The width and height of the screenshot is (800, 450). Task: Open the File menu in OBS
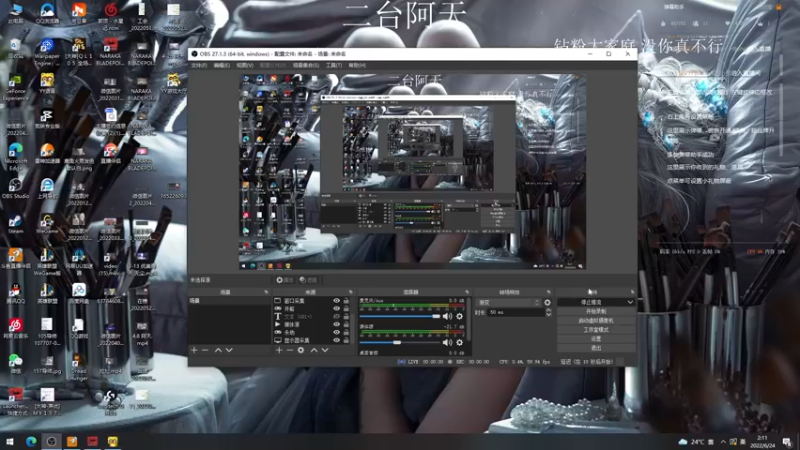[199, 65]
